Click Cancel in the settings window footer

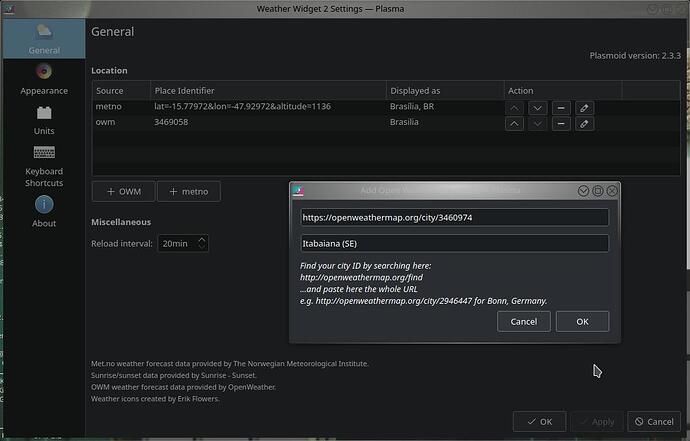point(654,422)
